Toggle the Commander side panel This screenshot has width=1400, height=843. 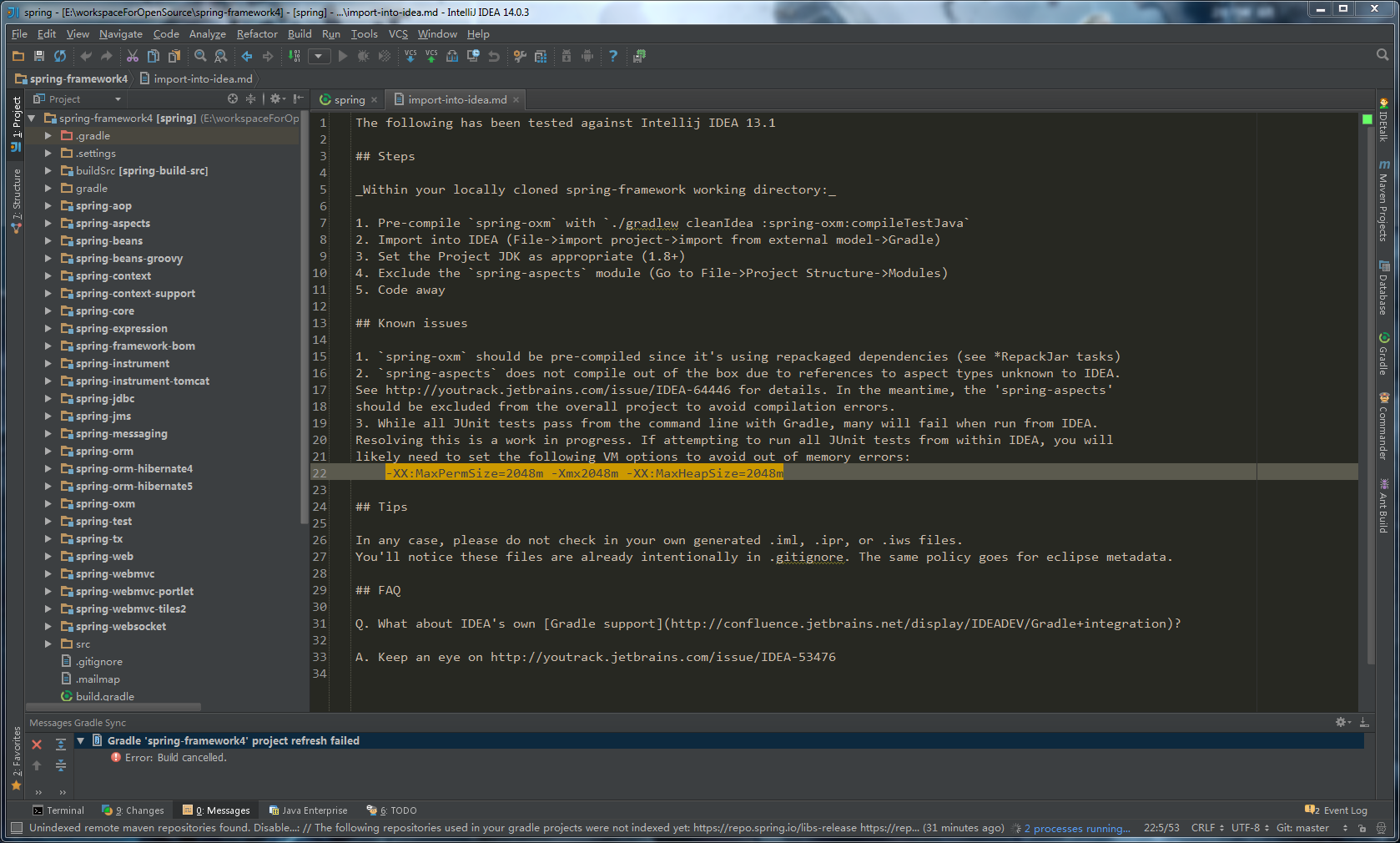[x=1383, y=426]
